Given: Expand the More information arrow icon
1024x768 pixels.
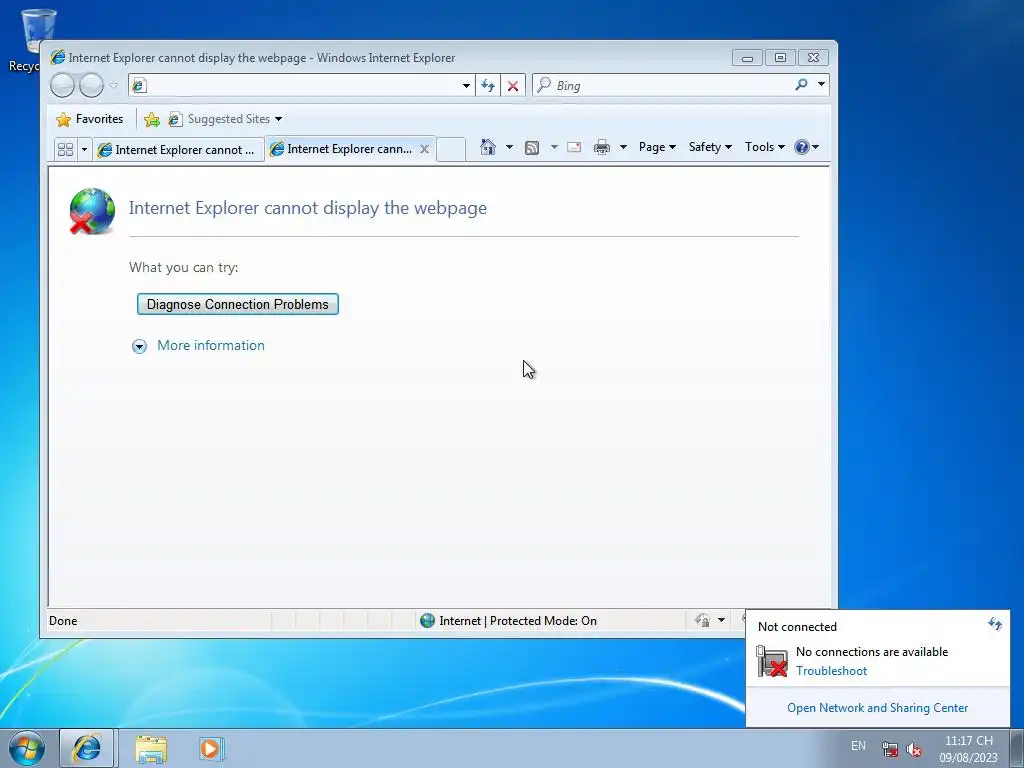Looking at the screenshot, I should (139, 346).
